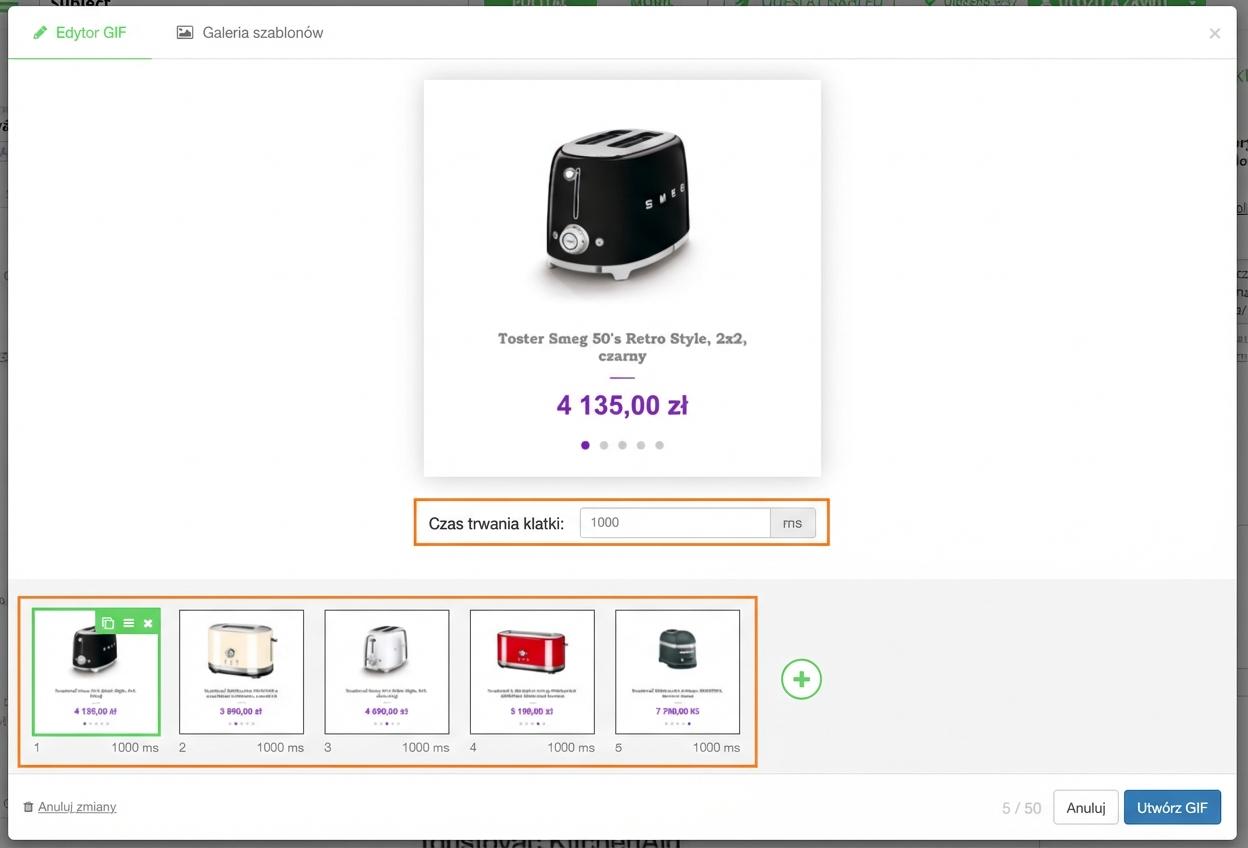Screen dimensions: 1248x848
Task: Click the ms unit label beside input
Action: point(793,522)
